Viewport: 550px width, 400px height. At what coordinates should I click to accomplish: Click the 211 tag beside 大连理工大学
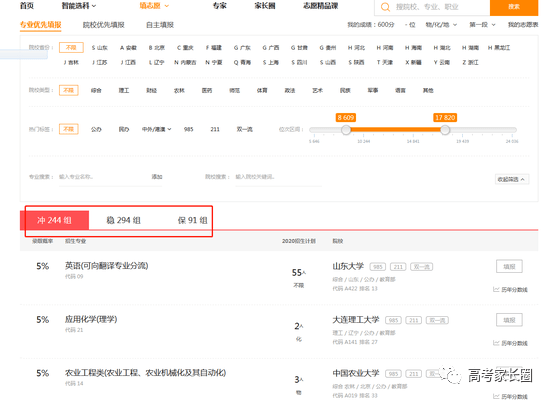coord(414,320)
